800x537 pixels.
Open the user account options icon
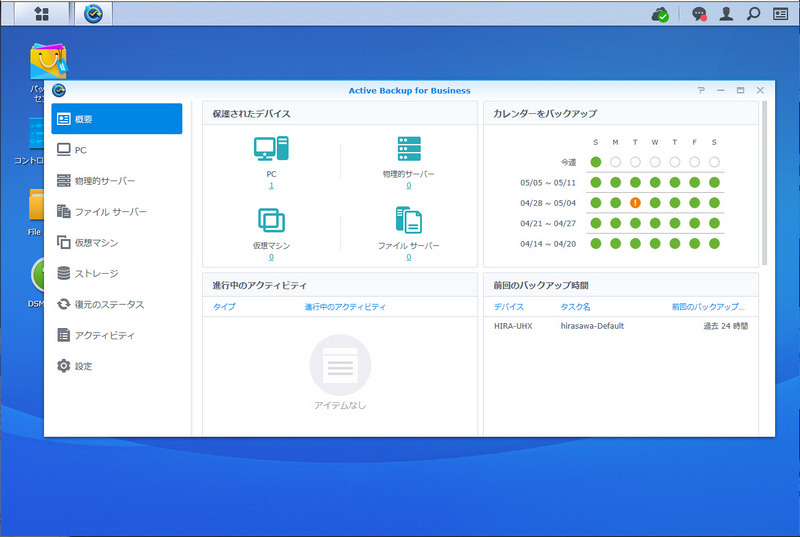726,14
